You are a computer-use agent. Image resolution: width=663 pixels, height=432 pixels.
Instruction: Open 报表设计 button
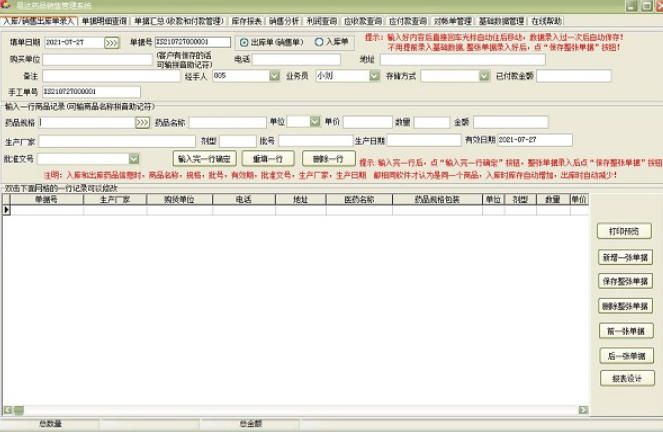click(x=627, y=378)
